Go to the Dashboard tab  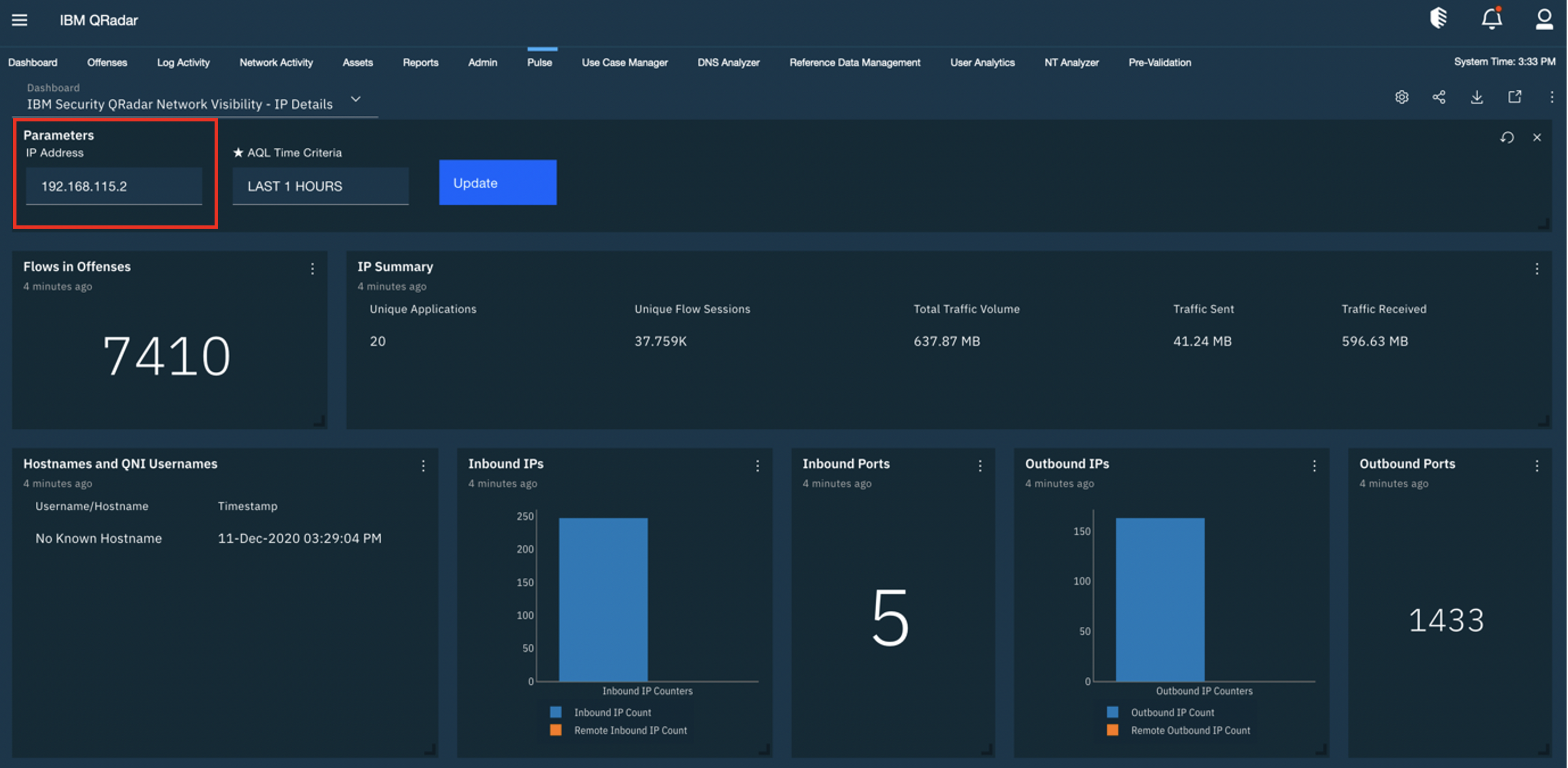point(33,62)
